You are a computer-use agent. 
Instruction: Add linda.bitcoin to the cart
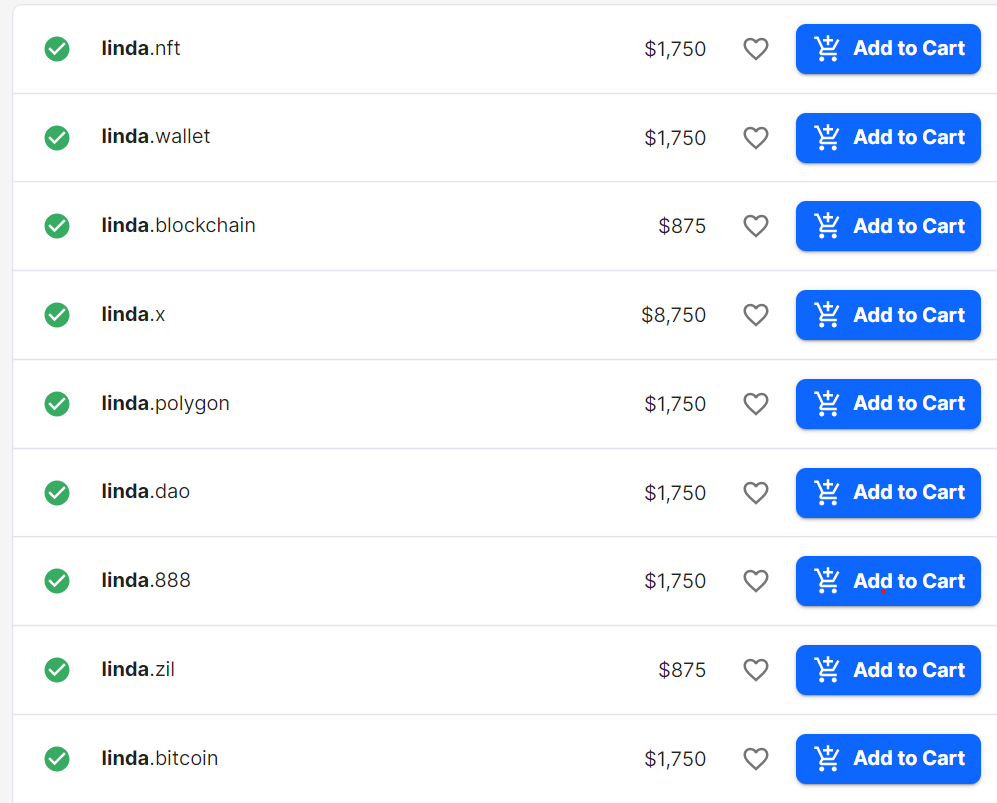pyautogui.click(x=888, y=759)
